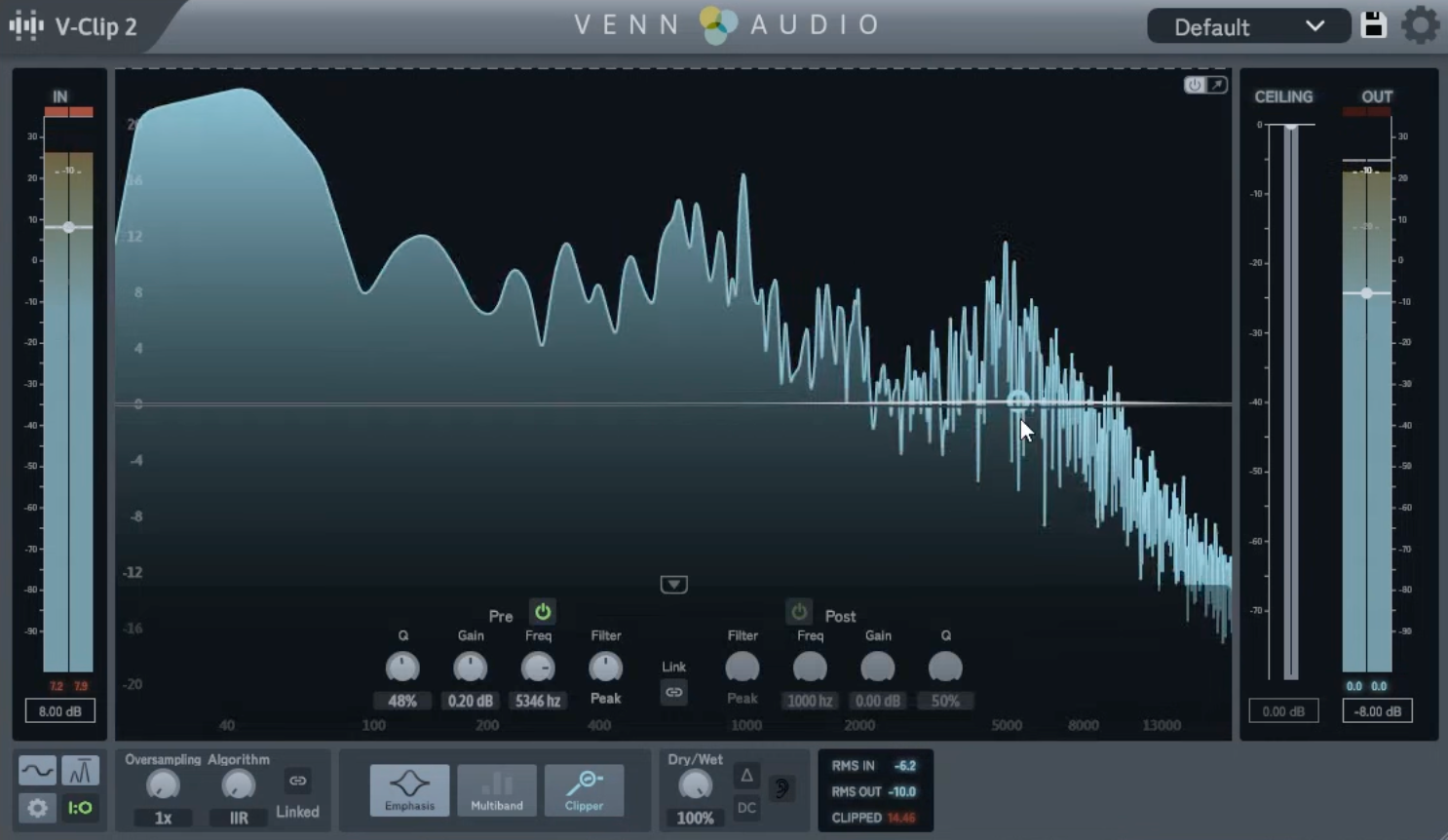Click the Algorithm knob

(238, 785)
